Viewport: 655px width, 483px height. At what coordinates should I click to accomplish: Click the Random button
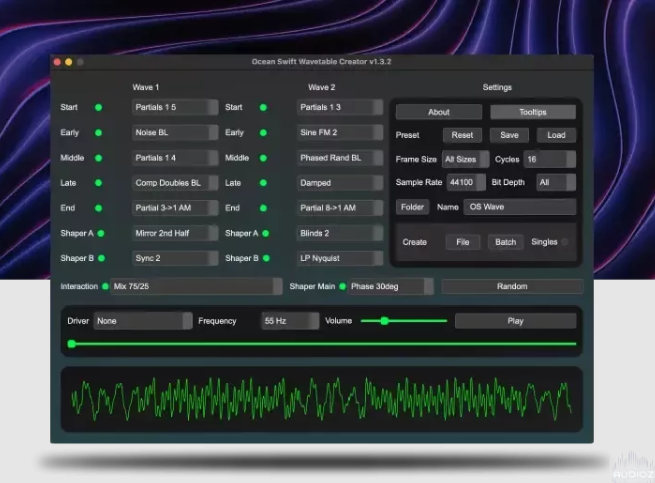[x=511, y=286]
